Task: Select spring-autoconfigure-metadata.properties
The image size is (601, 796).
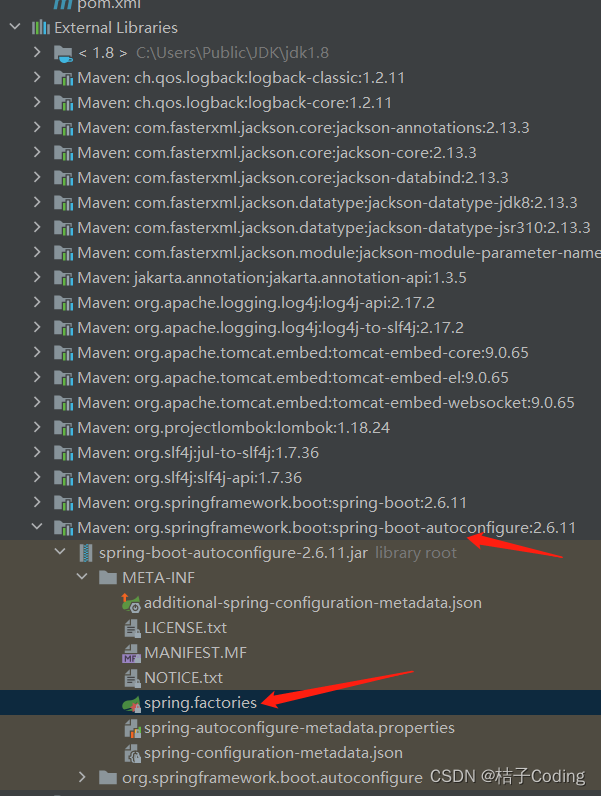Action: pos(299,728)
